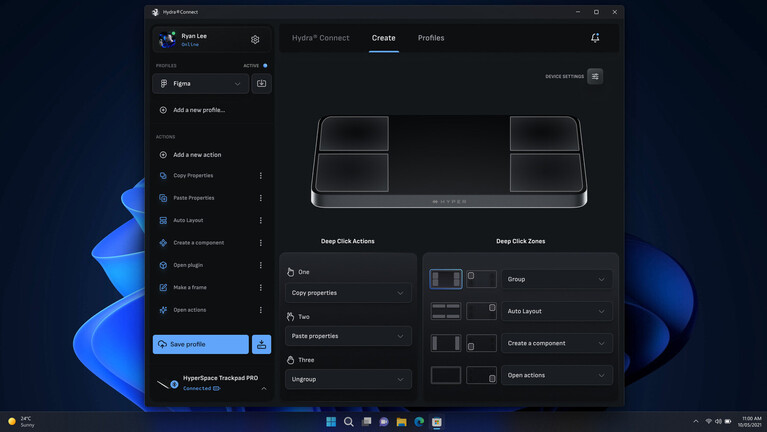
Task: Click the Bluetooth icon by HyperSpace Trackpad
Action: [174, 385]
